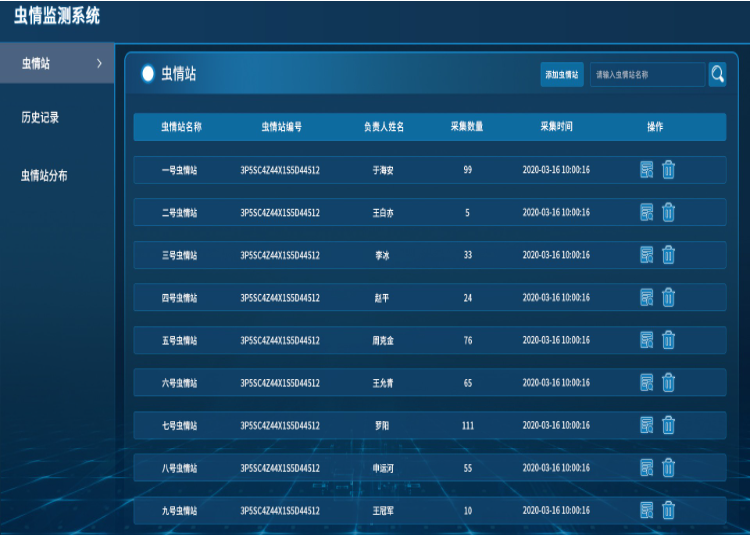Delete the 六号虫情站 row

point(668,382)
